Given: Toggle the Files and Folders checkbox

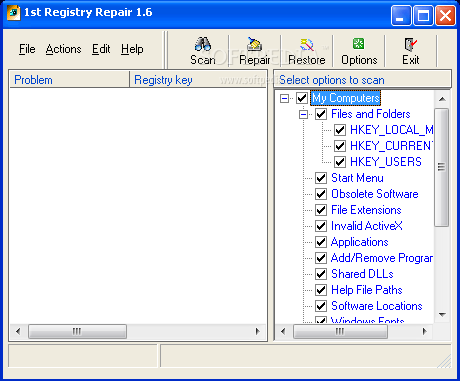Looking at the screenshot, I should click(321, 114).
